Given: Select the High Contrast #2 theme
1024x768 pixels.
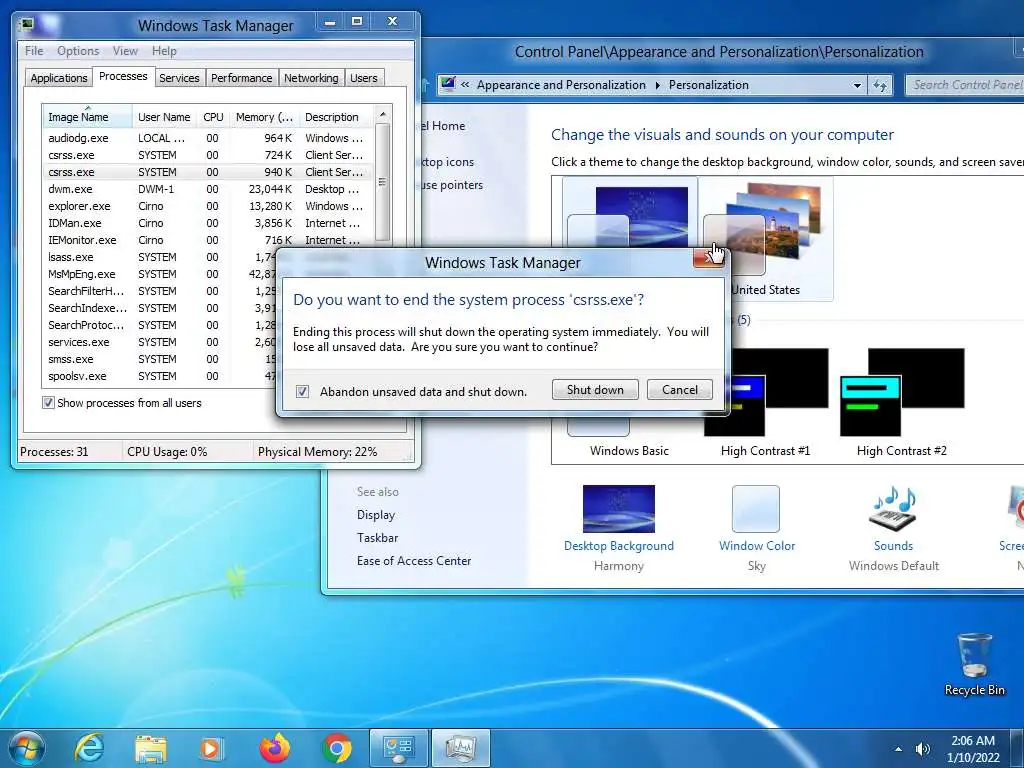Looking at the screenshot, I should pos(901,402).
